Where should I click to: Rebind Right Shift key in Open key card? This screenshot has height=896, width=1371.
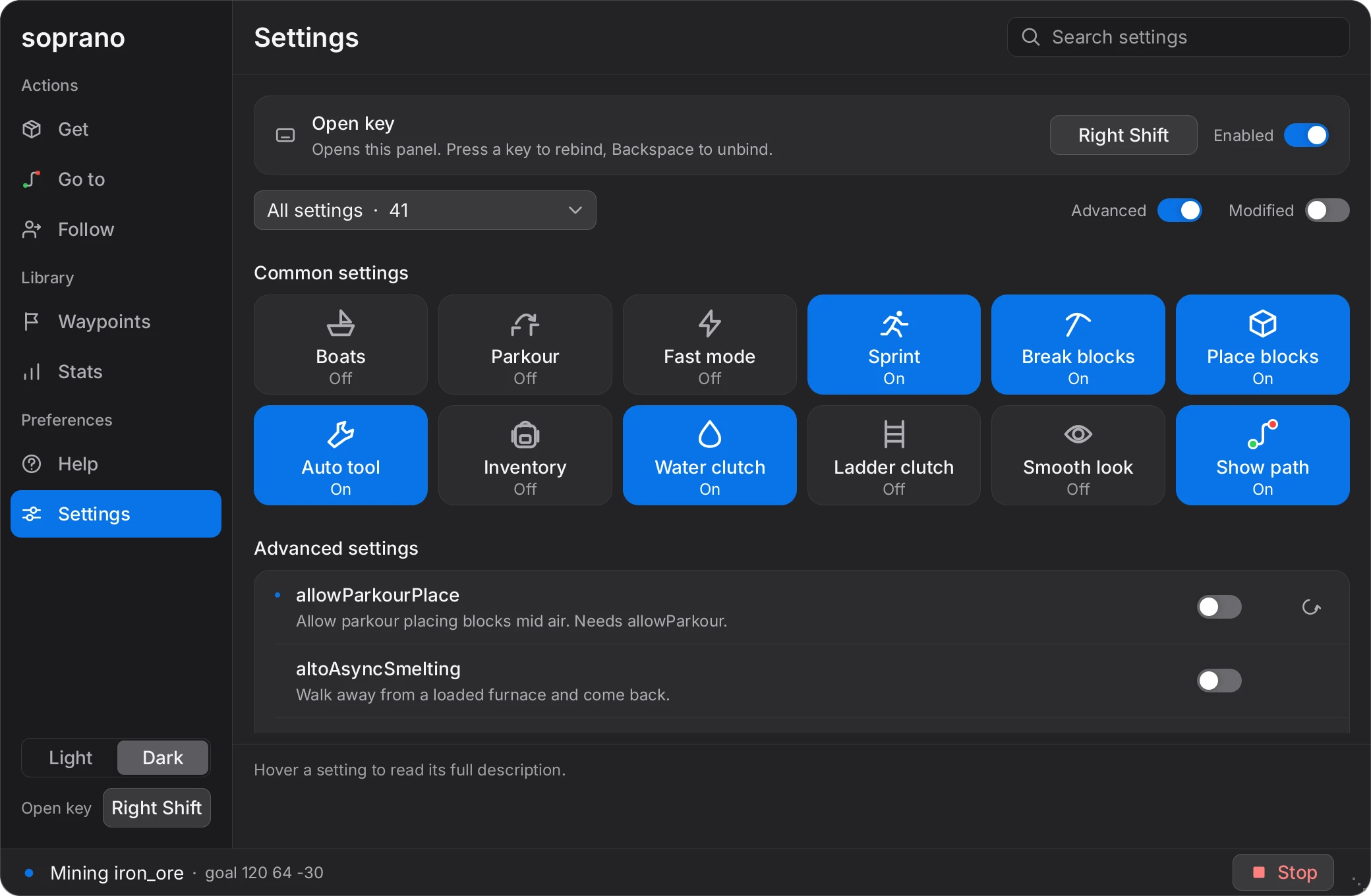(x=1123, y=135)
